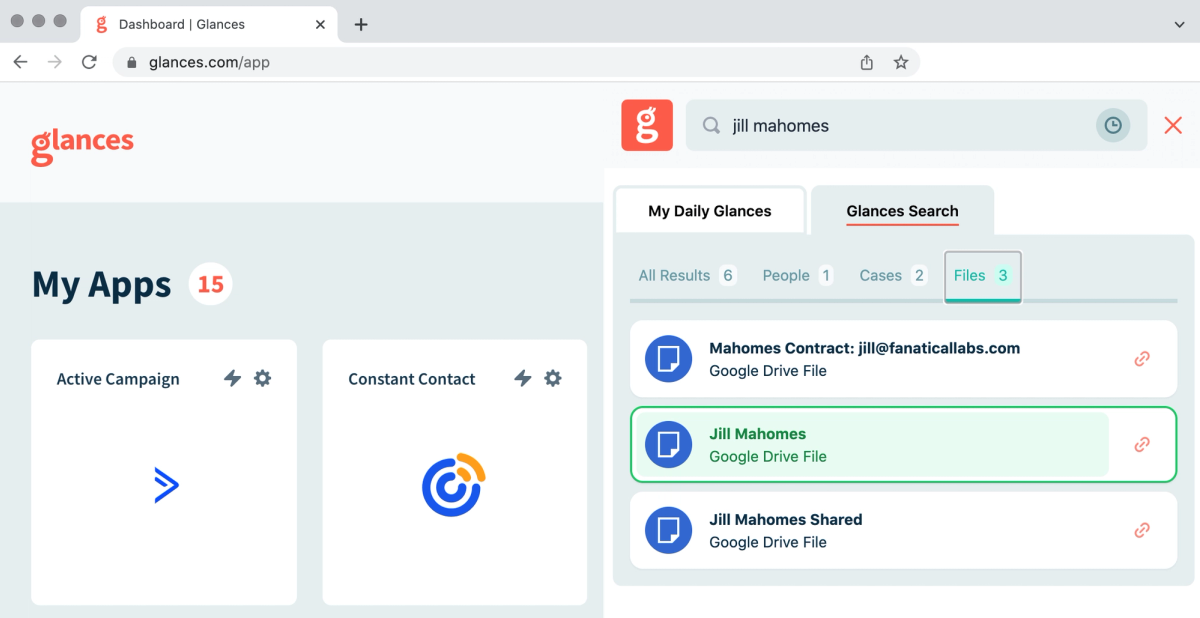Copy link for Jill Mahomes Shared file
The image size is (1200, 618).
[x=1142, y=531]
